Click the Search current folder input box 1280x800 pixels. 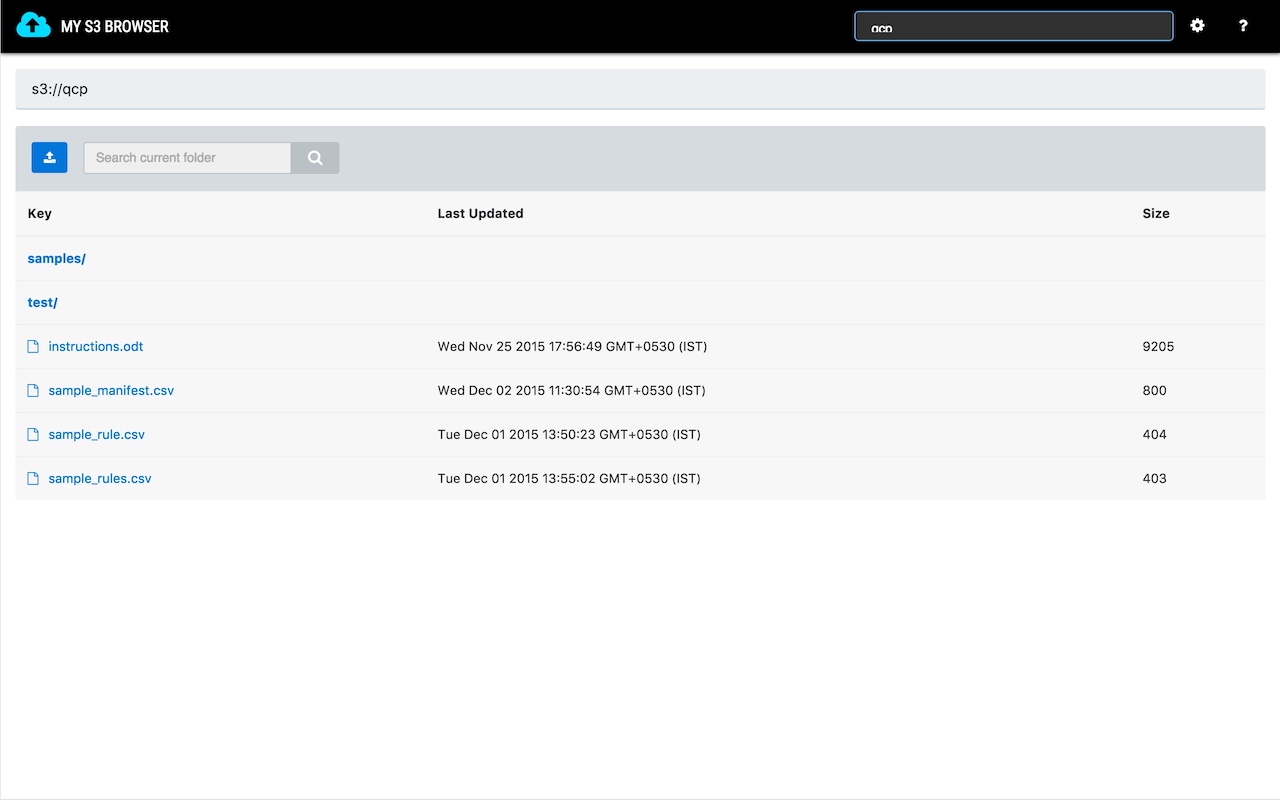pyautogui.click(x=186, y=157)
